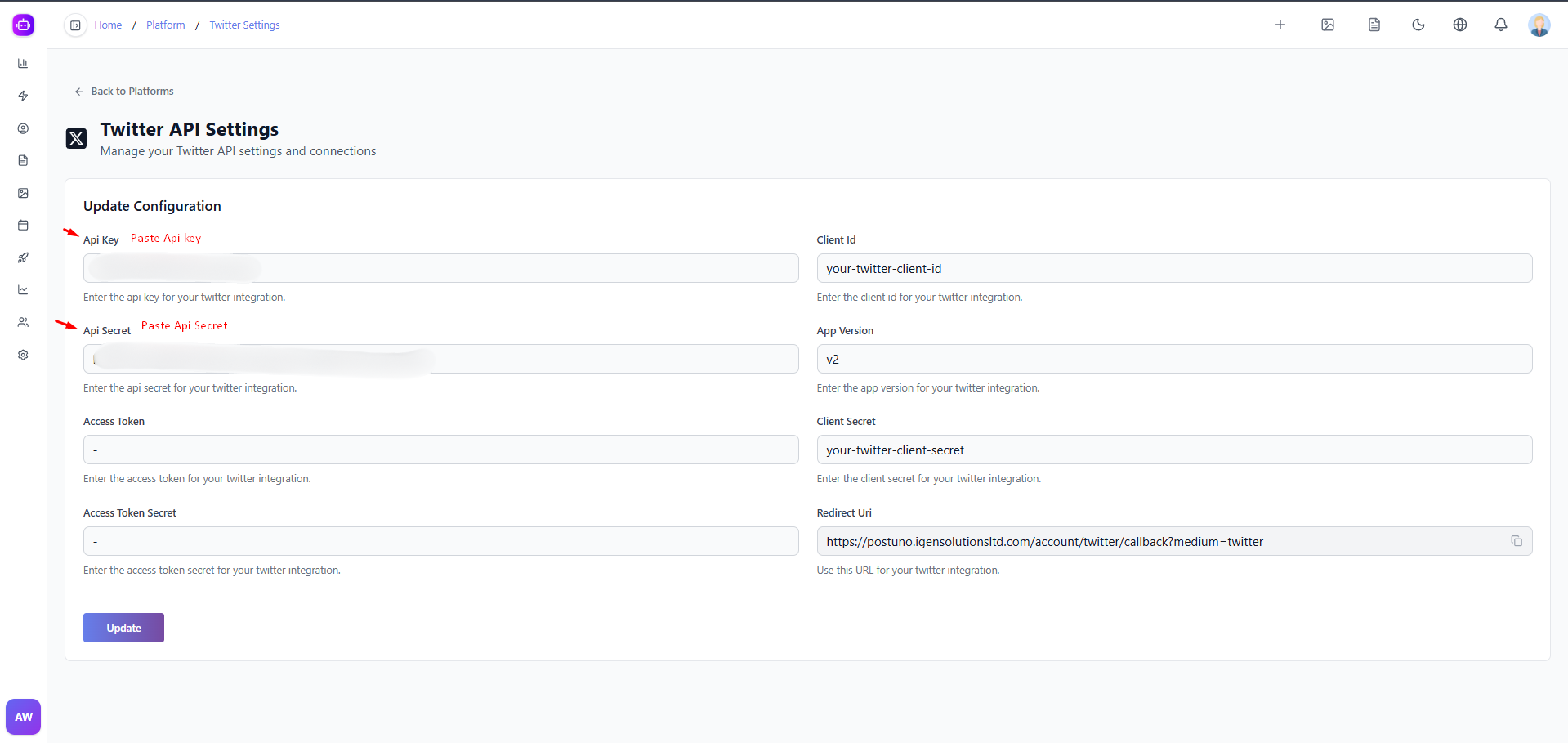The width and height of the screenshot is (1568, 743).
Task: Open the calendar icon in sidebar
Action: pos(23,226)
